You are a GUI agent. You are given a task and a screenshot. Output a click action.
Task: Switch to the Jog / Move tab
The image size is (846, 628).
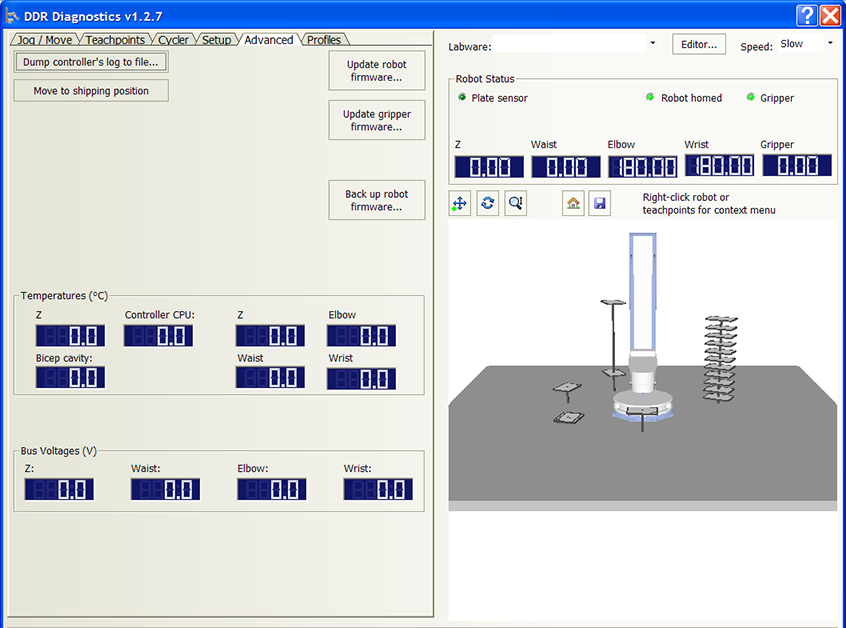click(44, 40)
